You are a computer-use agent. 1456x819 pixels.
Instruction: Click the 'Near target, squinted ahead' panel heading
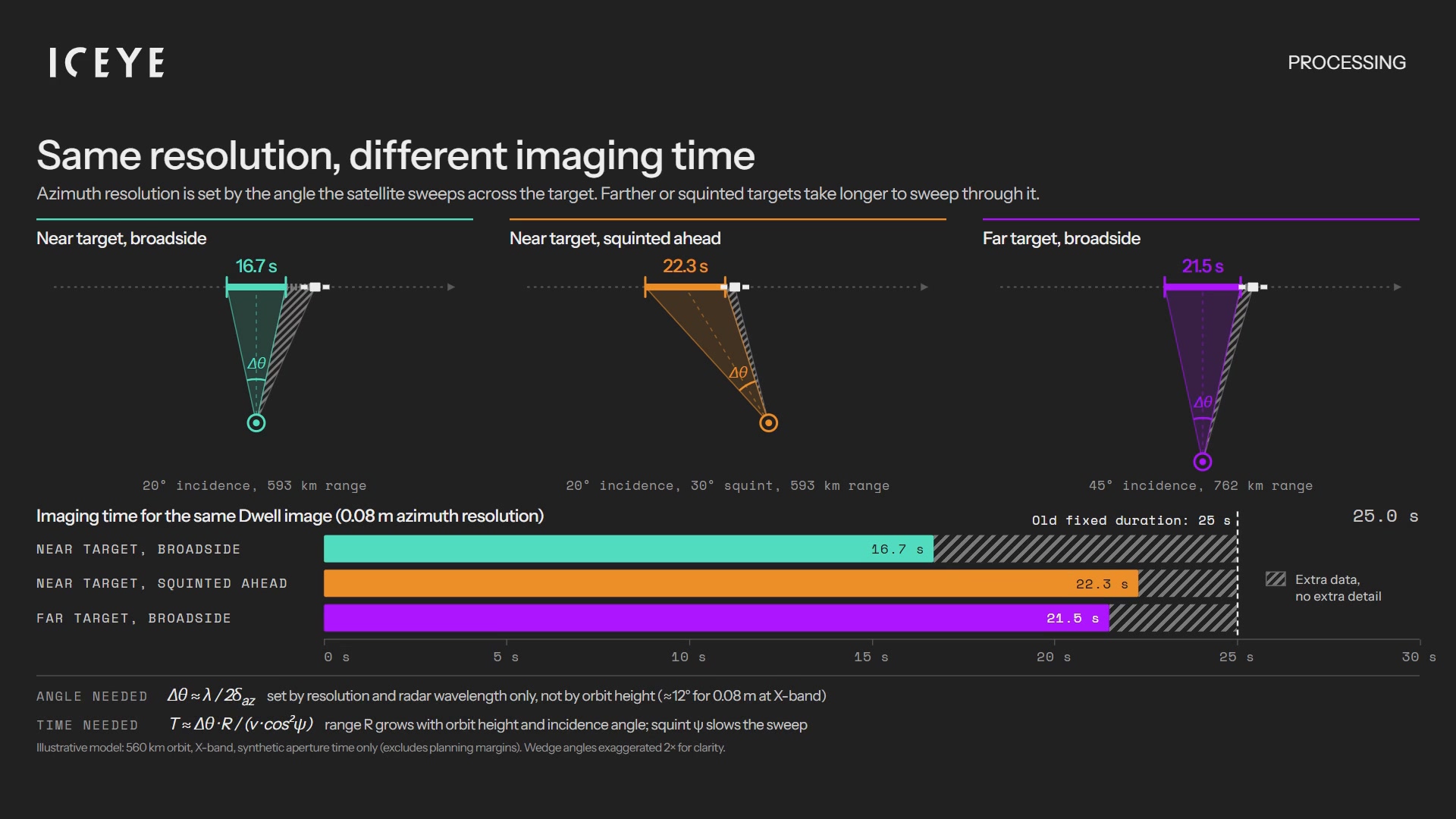(615, 238)
